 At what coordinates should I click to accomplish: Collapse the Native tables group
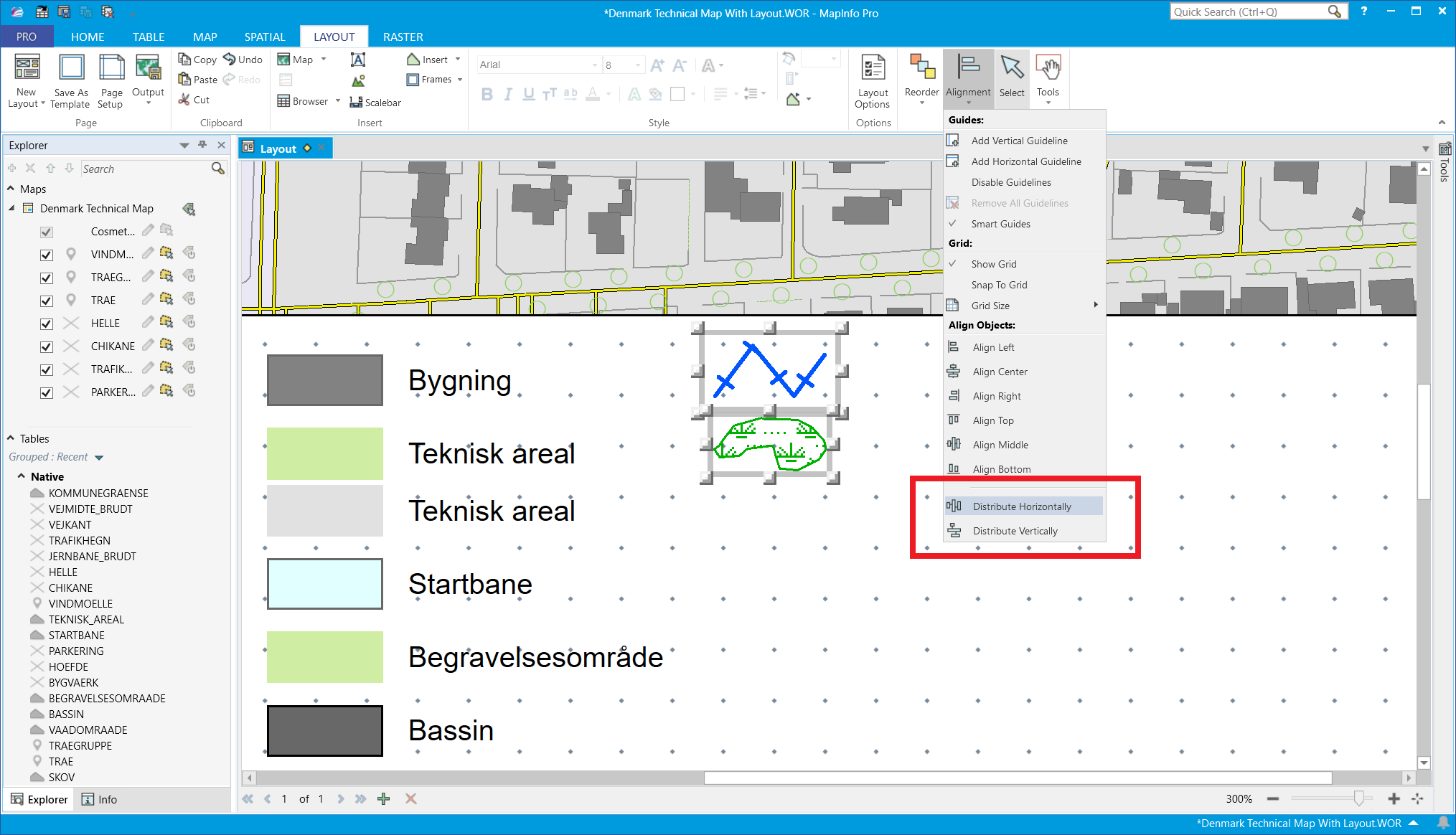coord(21,476)
